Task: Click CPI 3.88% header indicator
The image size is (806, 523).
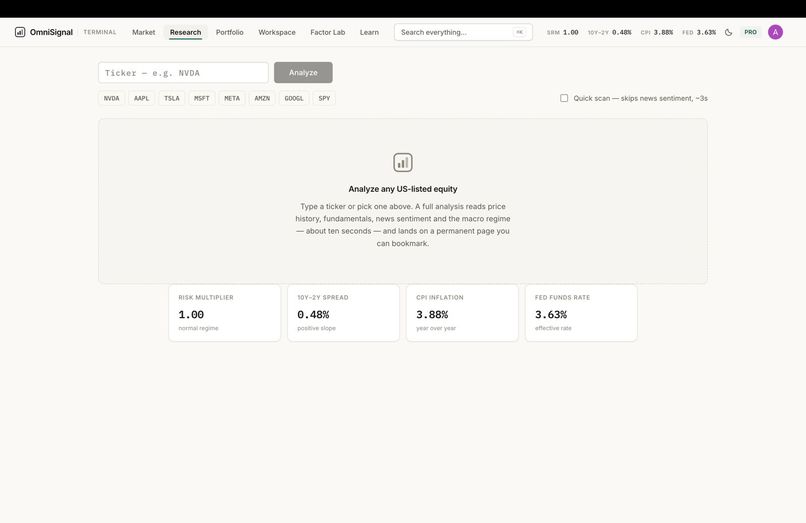Action: tap(656, 32)
